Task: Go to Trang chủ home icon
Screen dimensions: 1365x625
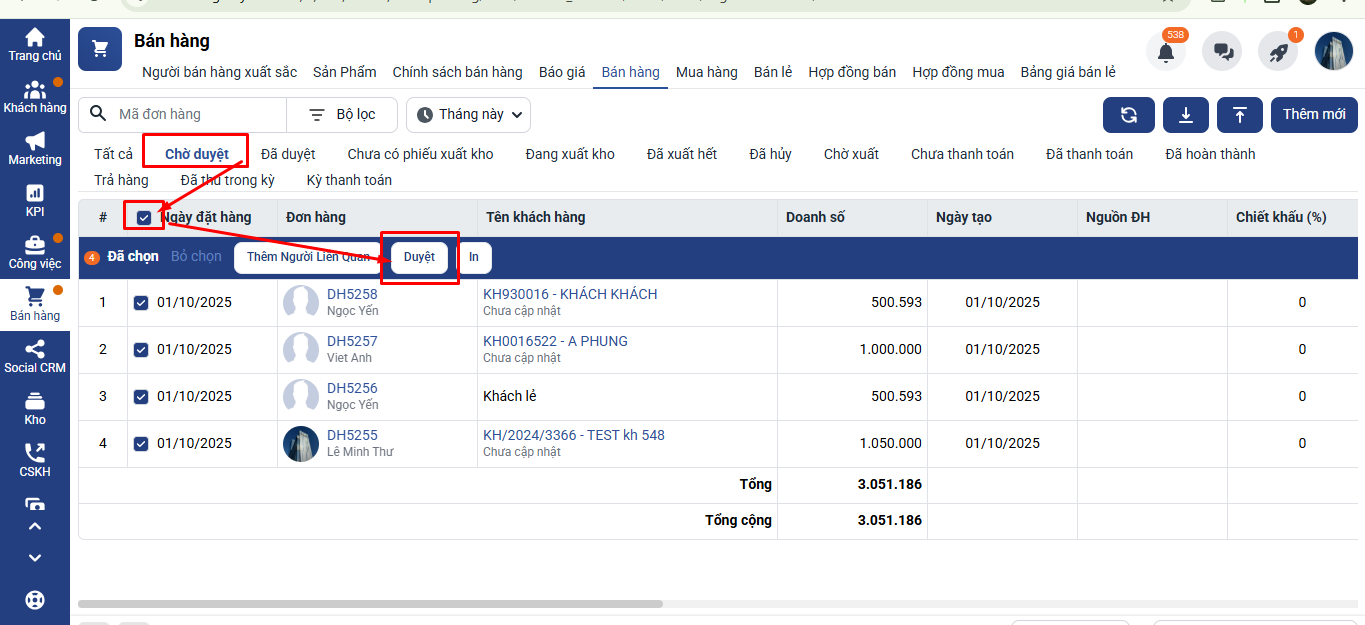Action: tap(35, 45)
